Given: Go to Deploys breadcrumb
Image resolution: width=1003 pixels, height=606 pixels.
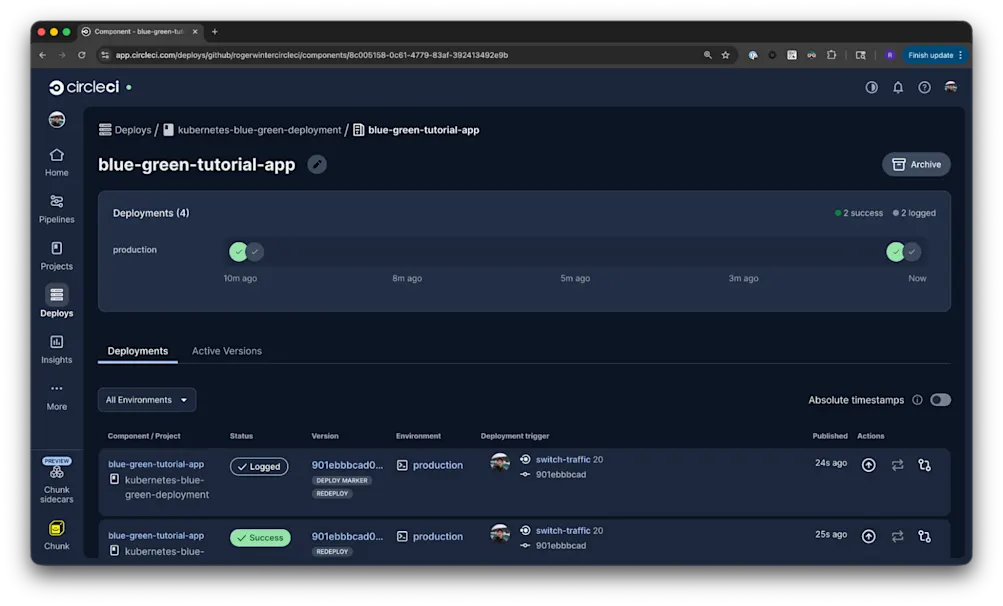Looking at the screenshot, I should (x=125, y=130).
